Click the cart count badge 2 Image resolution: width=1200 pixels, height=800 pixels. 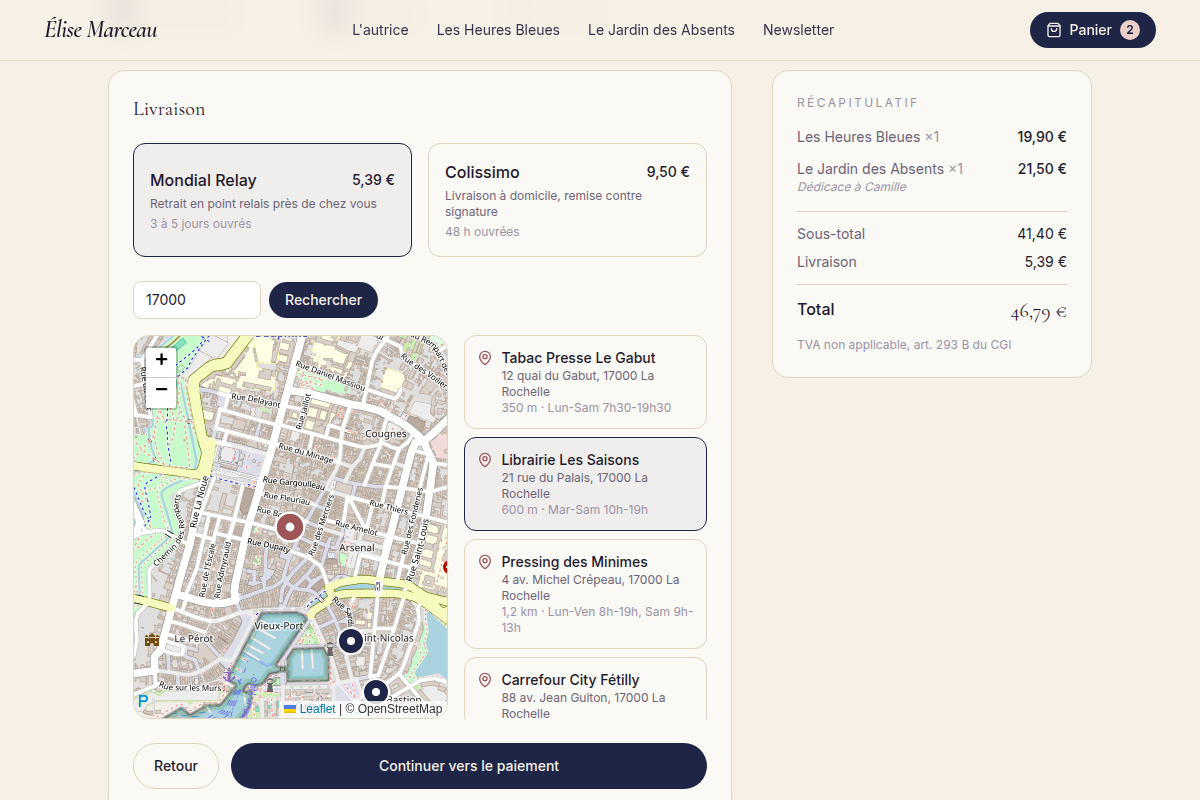(1130, 30)
